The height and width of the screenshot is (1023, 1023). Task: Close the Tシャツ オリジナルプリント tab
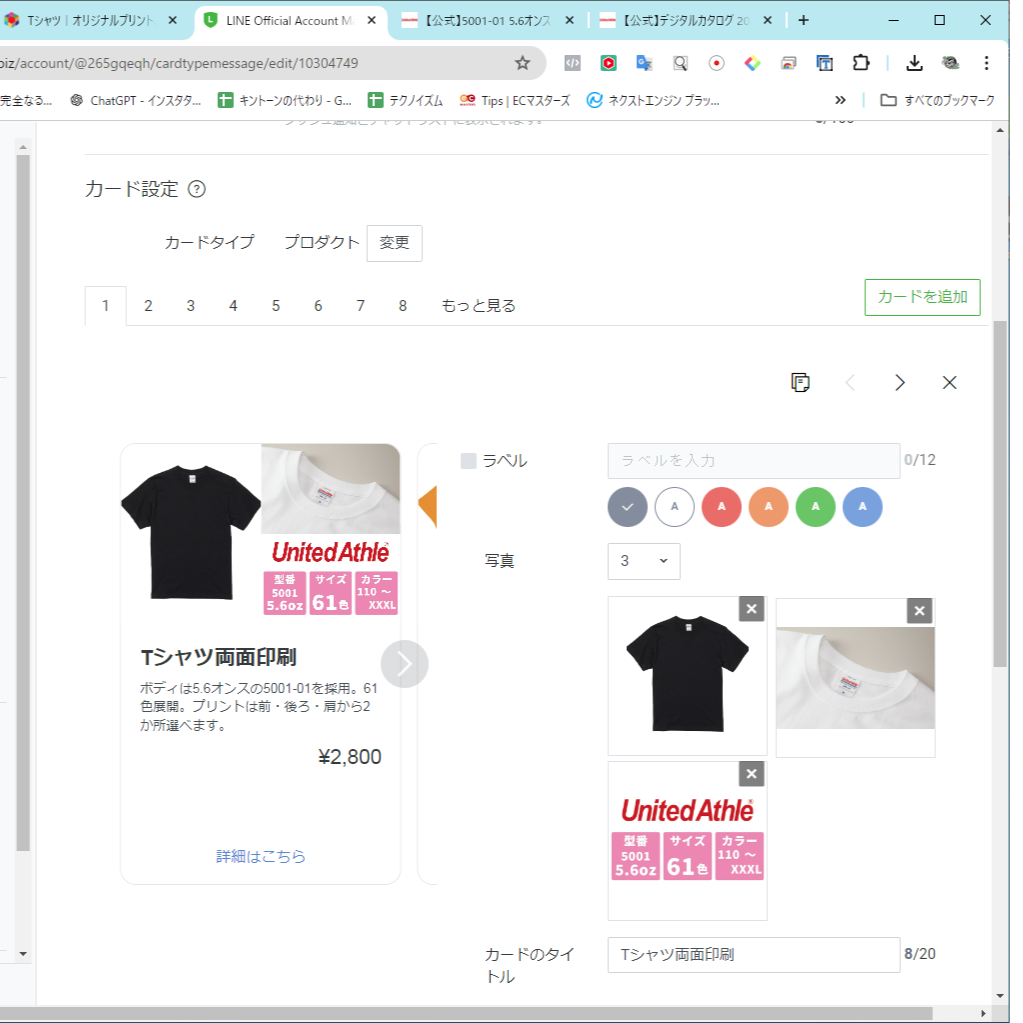click(172, 20)
